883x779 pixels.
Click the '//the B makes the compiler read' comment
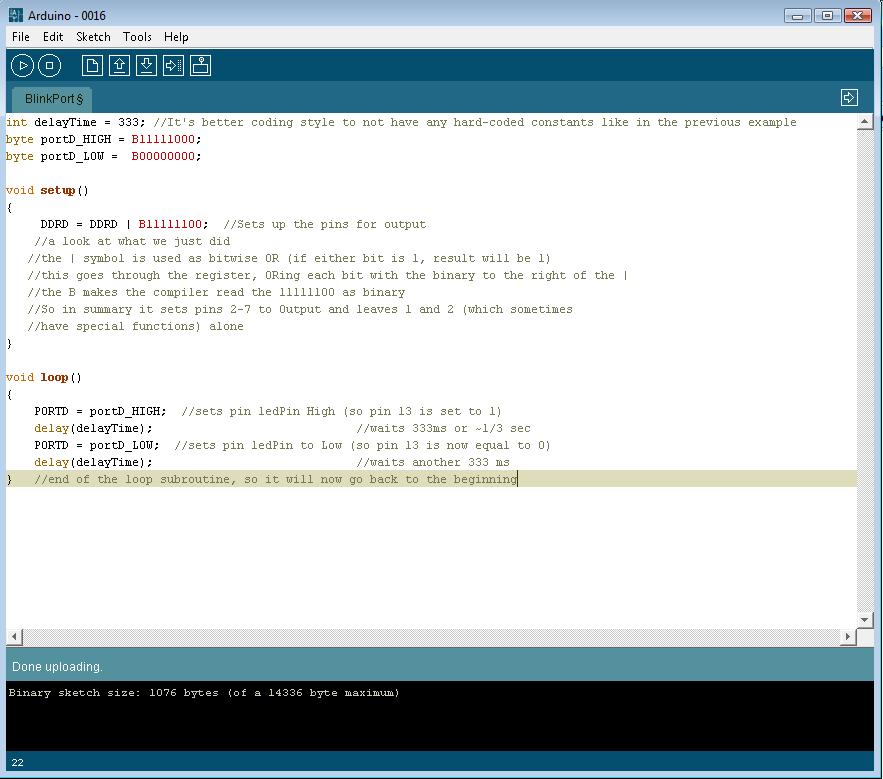pos(216,292)
